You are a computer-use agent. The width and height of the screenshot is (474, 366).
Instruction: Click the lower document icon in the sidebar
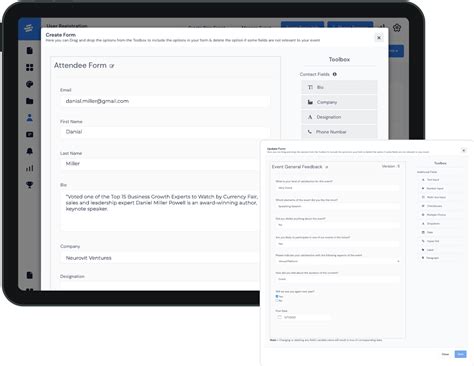click(30, 275)
